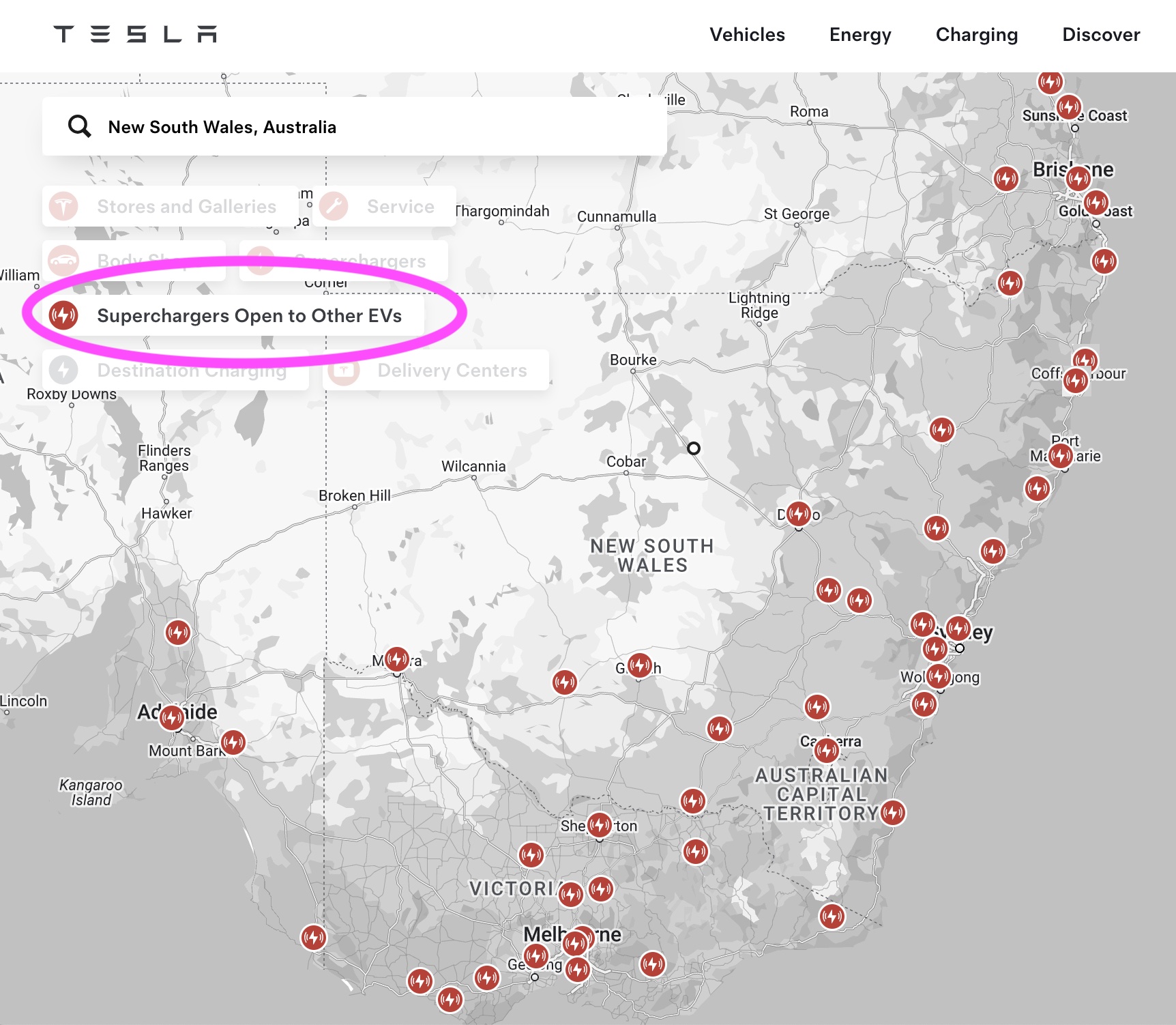Viewport: 1176px width, 1025px height.
Task: Open the Energy menu
Action: 860,35
